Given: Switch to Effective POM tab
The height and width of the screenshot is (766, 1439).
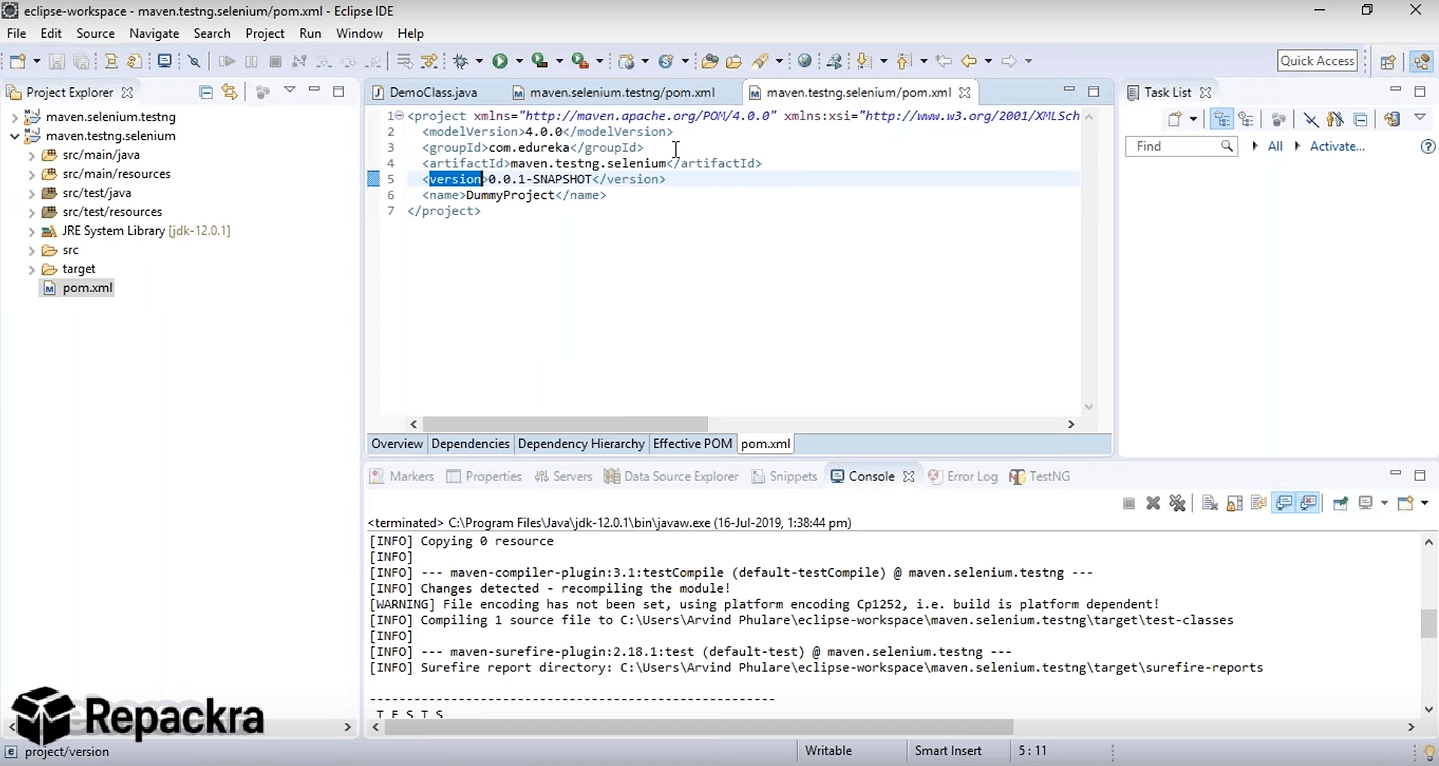Looking at the screenshot, I should point(693,444).
